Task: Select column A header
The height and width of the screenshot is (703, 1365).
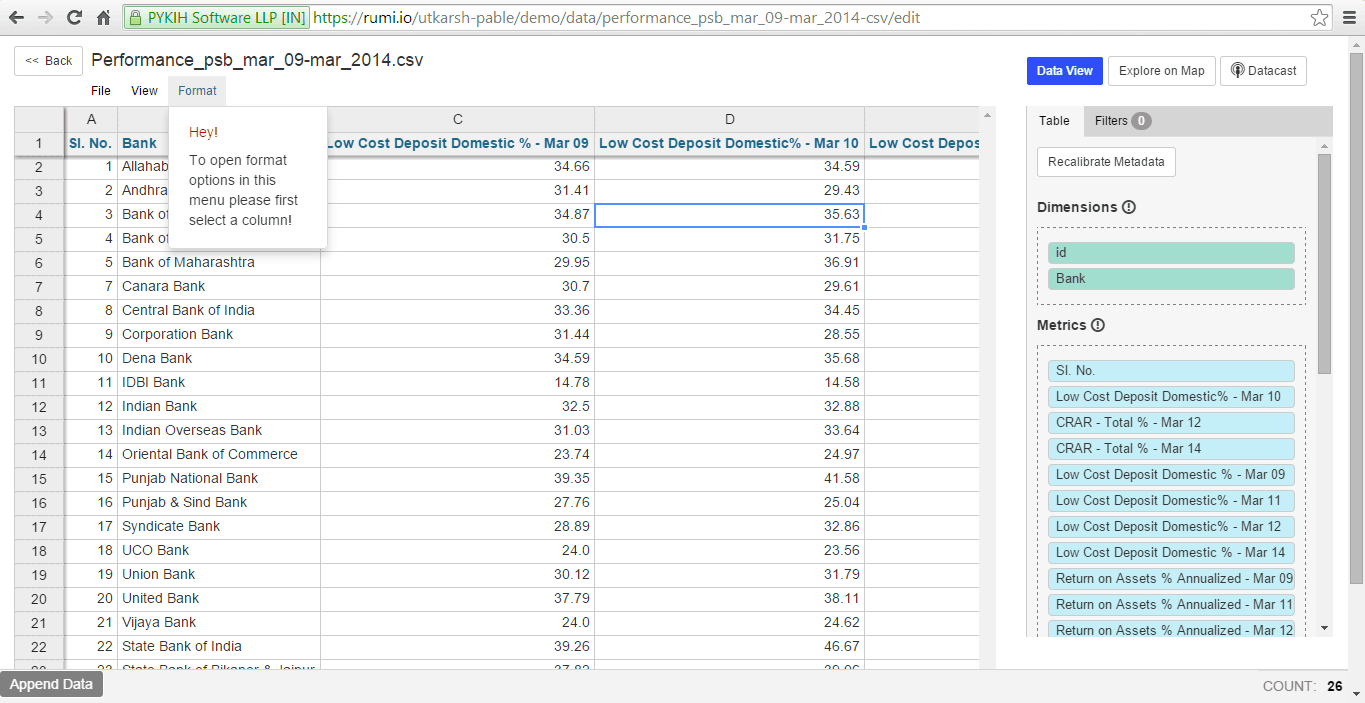Action: coord(92,119)
